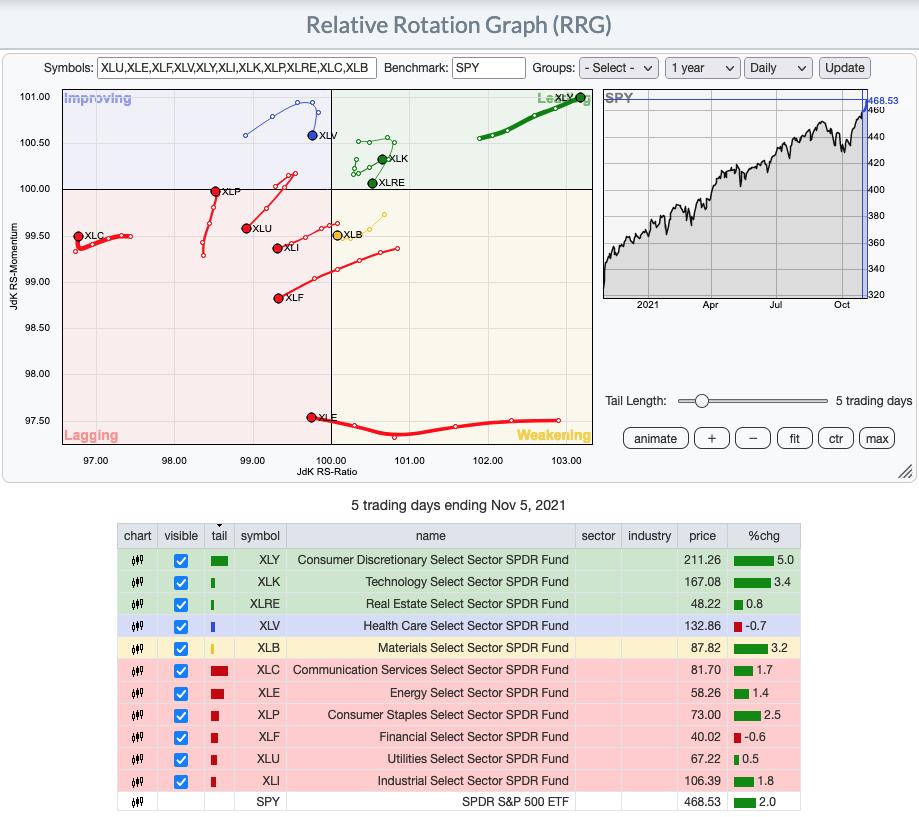Open the Daily period dropdown
Viewport: 919px width, 817px height.
click(778, 68)
